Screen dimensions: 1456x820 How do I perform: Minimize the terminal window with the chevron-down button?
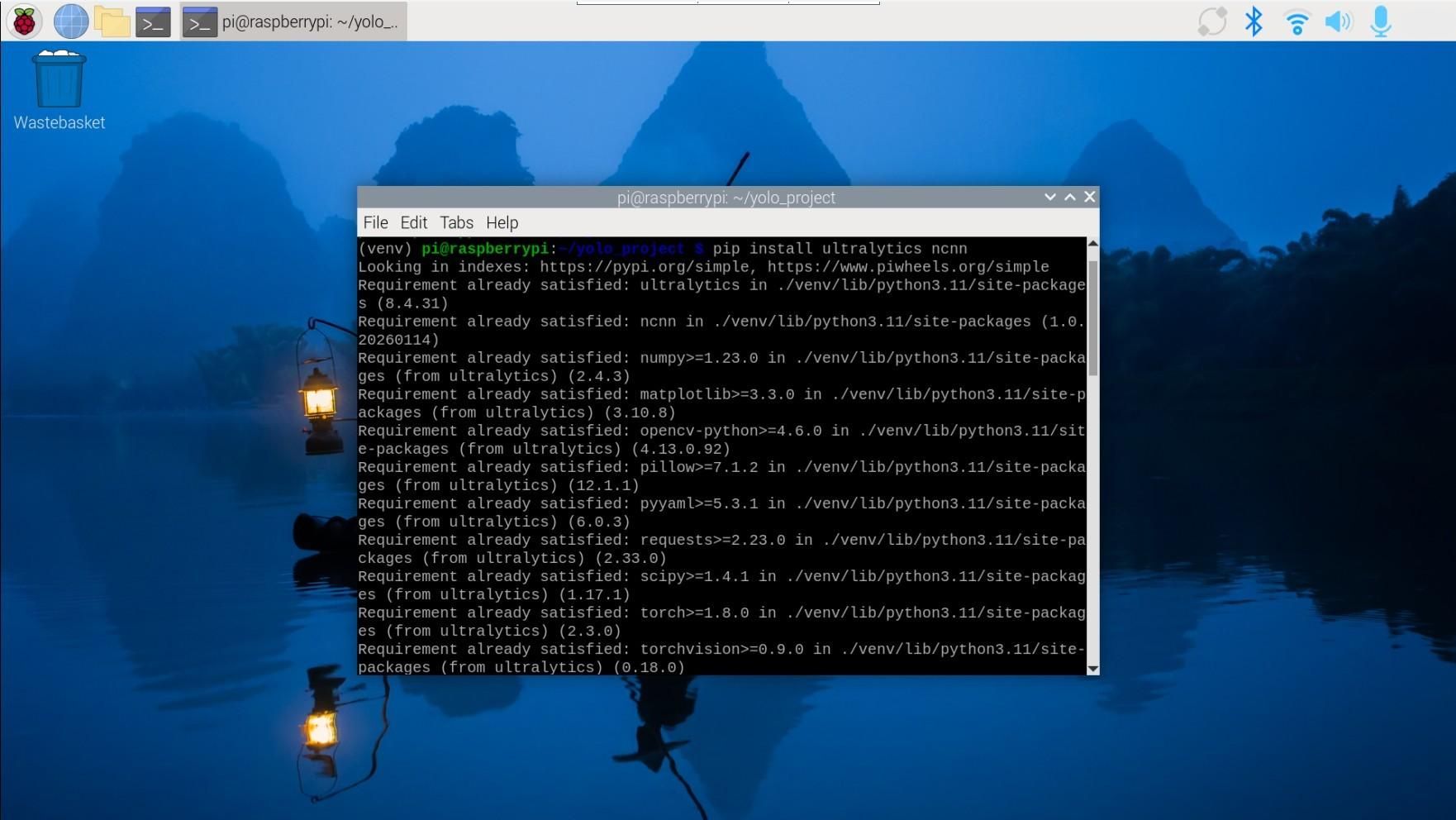pos(1049,197)
